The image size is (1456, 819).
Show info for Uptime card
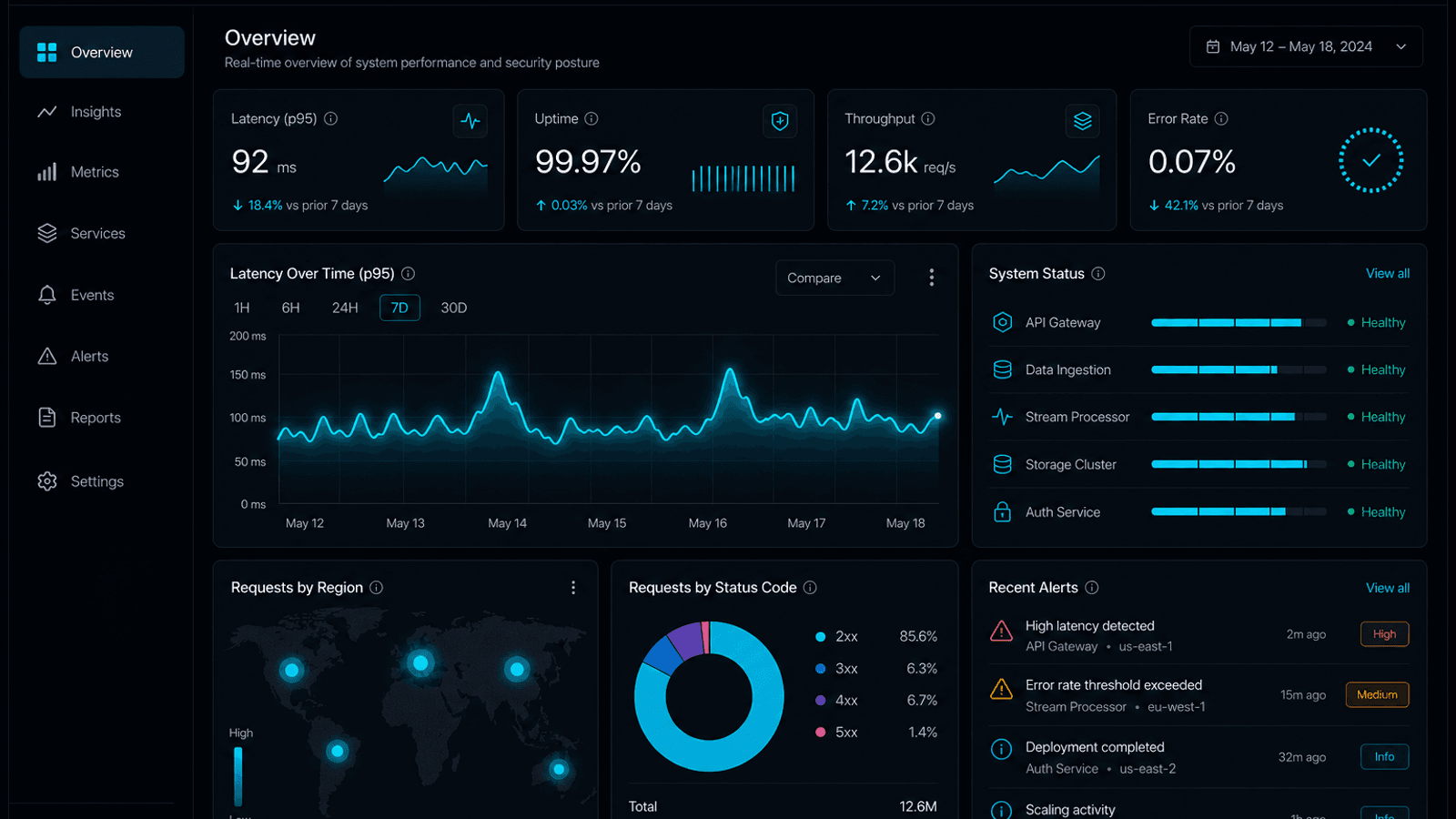591,118
